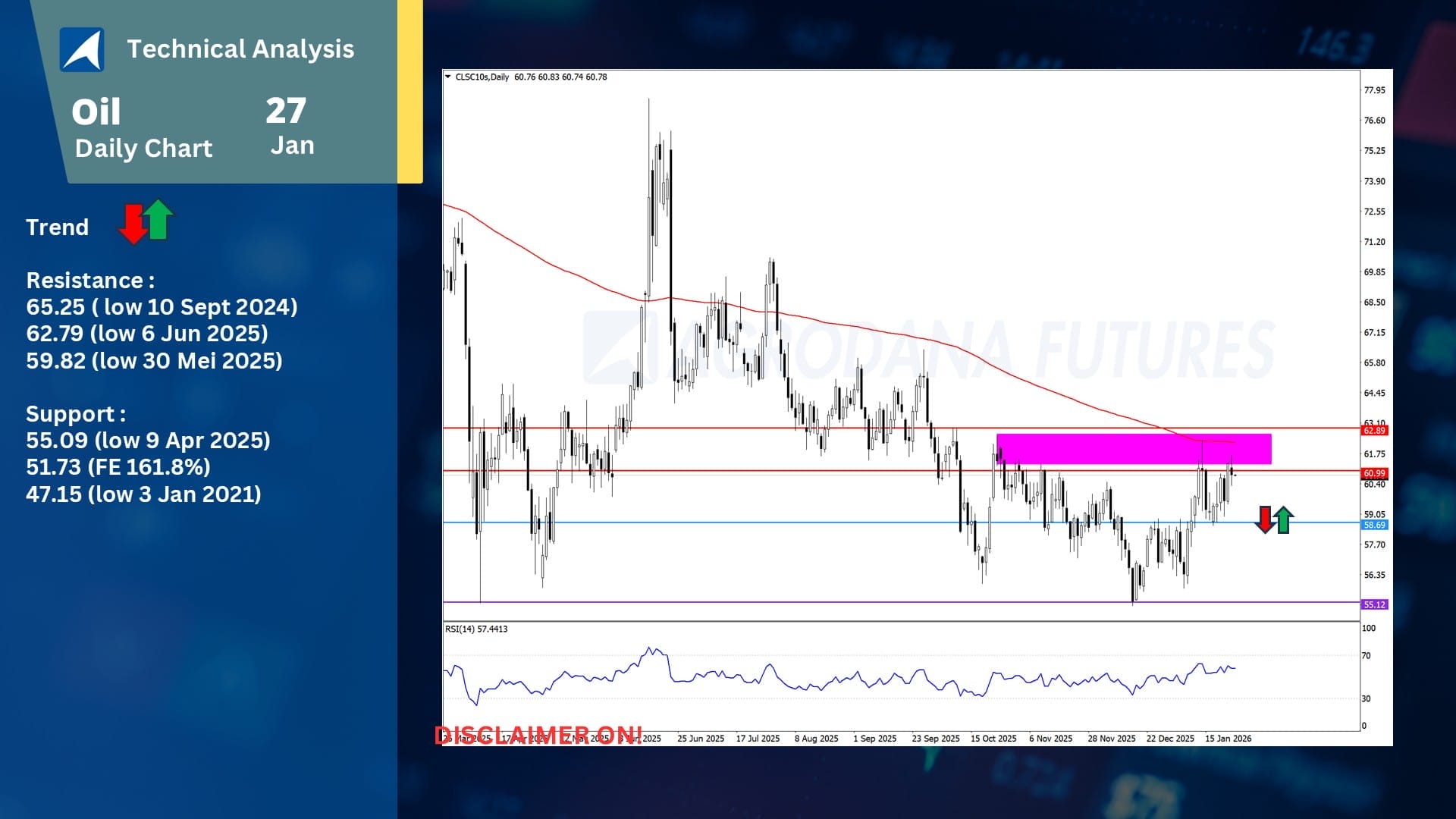1456x819 pixels.
Task: Click the 25 Jun 2025 date label
Action: 700,738
